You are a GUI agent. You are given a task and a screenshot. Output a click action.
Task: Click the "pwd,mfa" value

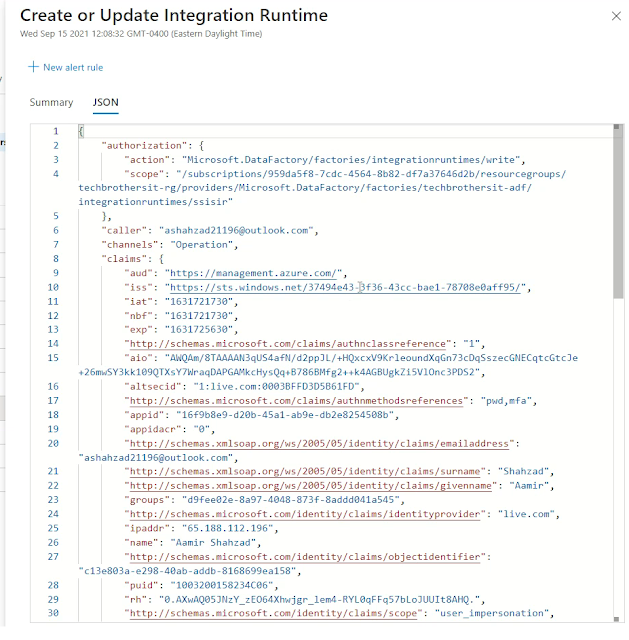[506, 401]
